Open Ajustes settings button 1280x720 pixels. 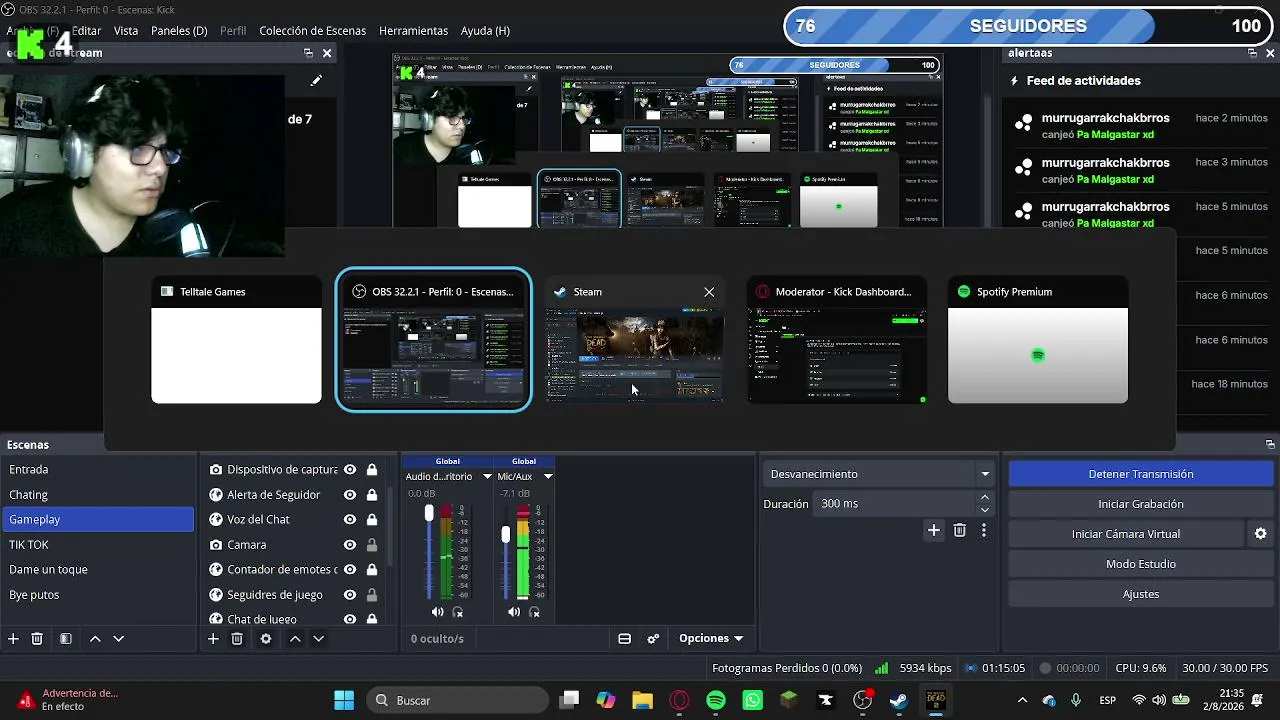pos(1141,594)
